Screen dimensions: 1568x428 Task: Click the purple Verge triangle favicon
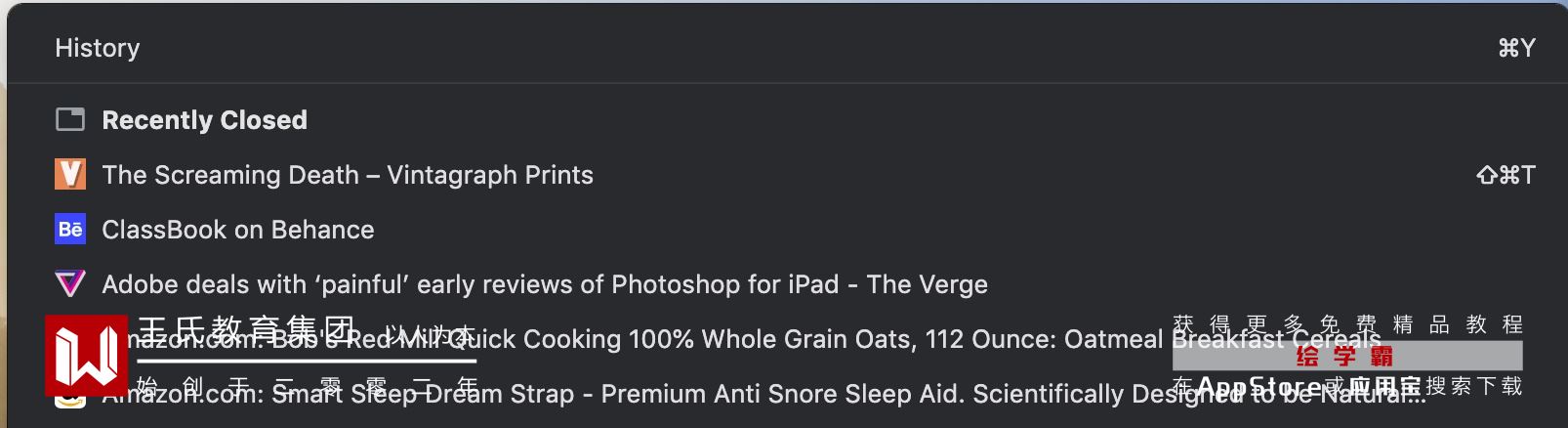click(70, 284)
